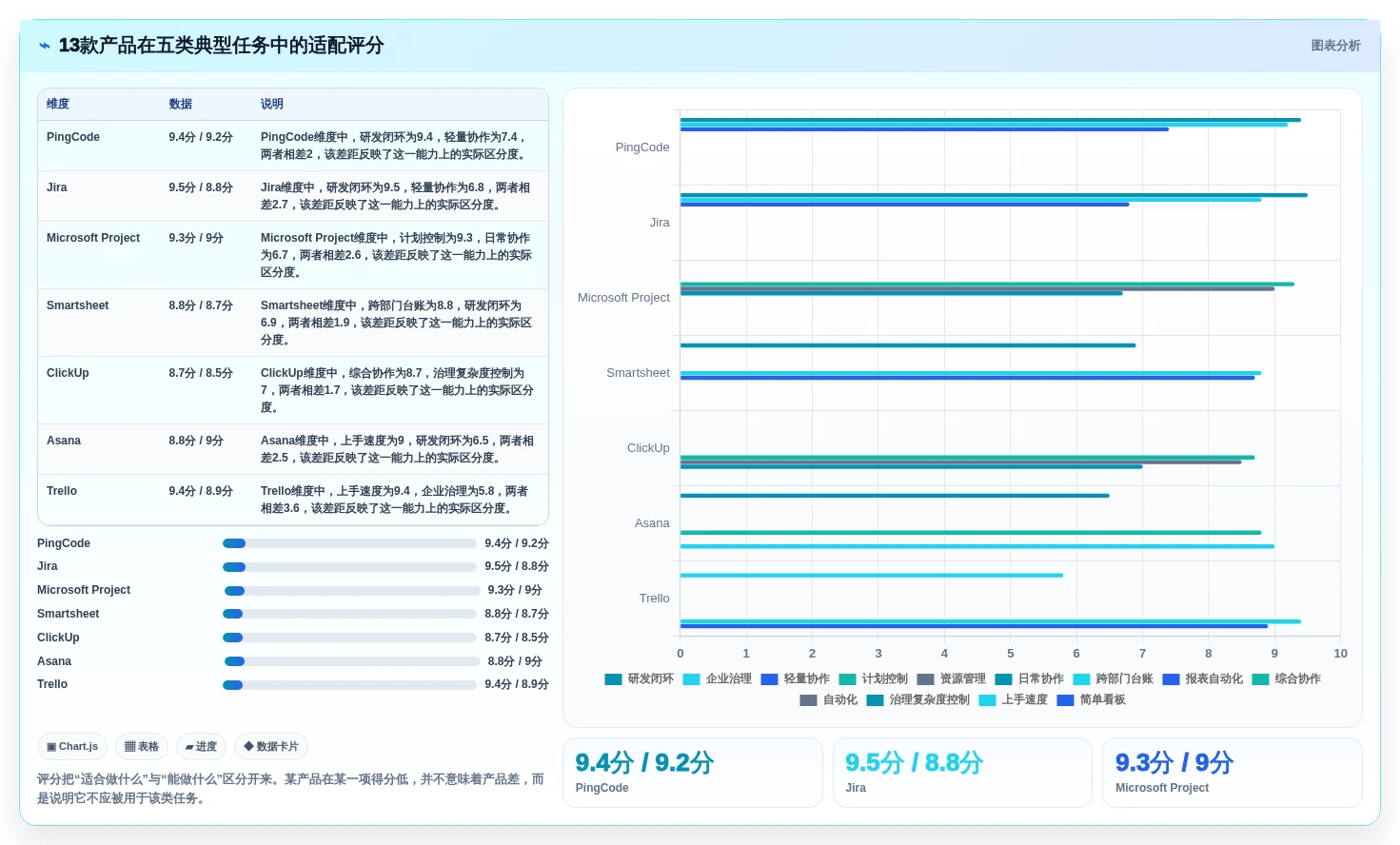
Task: Click the Trello label on chart axis
Action: pos(654,599)
